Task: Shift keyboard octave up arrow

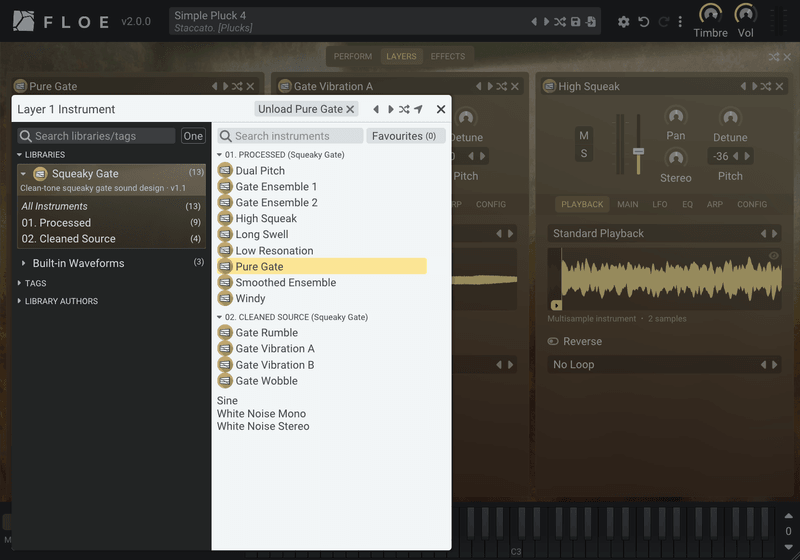Action: 788,516
